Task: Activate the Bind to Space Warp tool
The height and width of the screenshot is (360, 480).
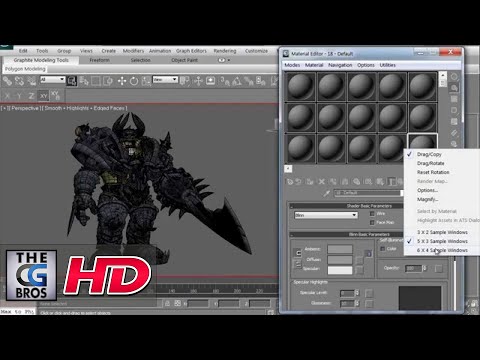Action: 31,81
